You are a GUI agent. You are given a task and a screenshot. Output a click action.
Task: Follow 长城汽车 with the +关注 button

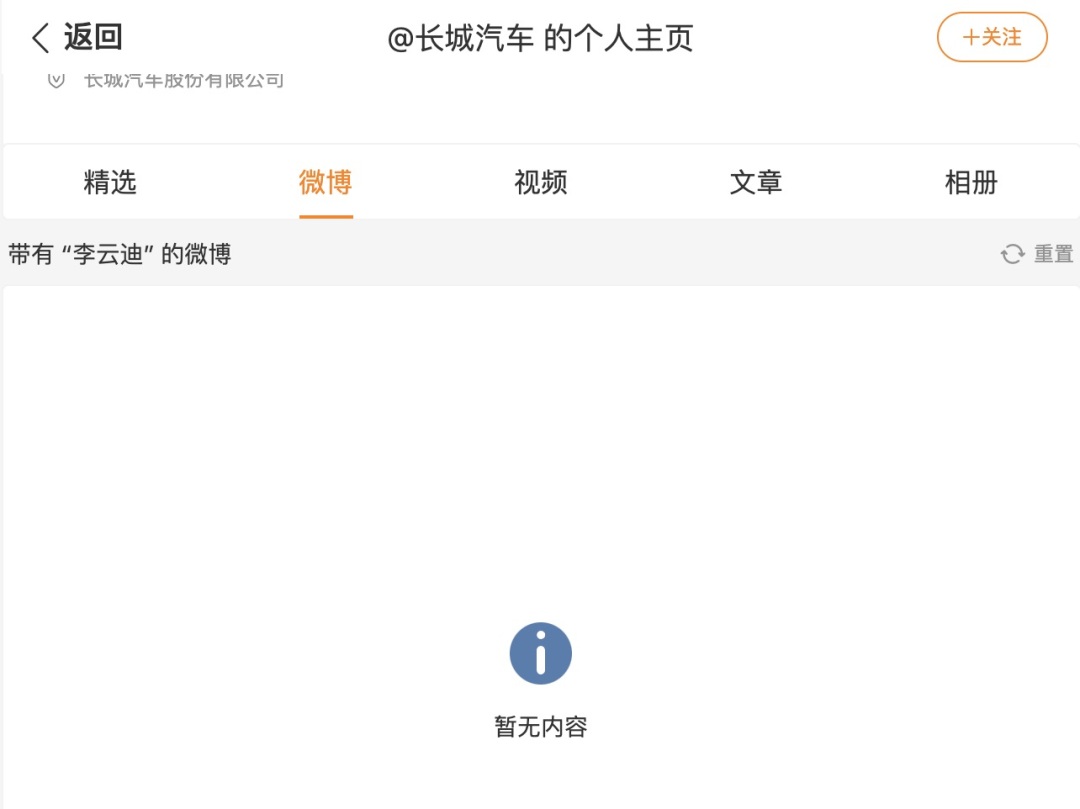pyautogui.click(x=992, y=37)
